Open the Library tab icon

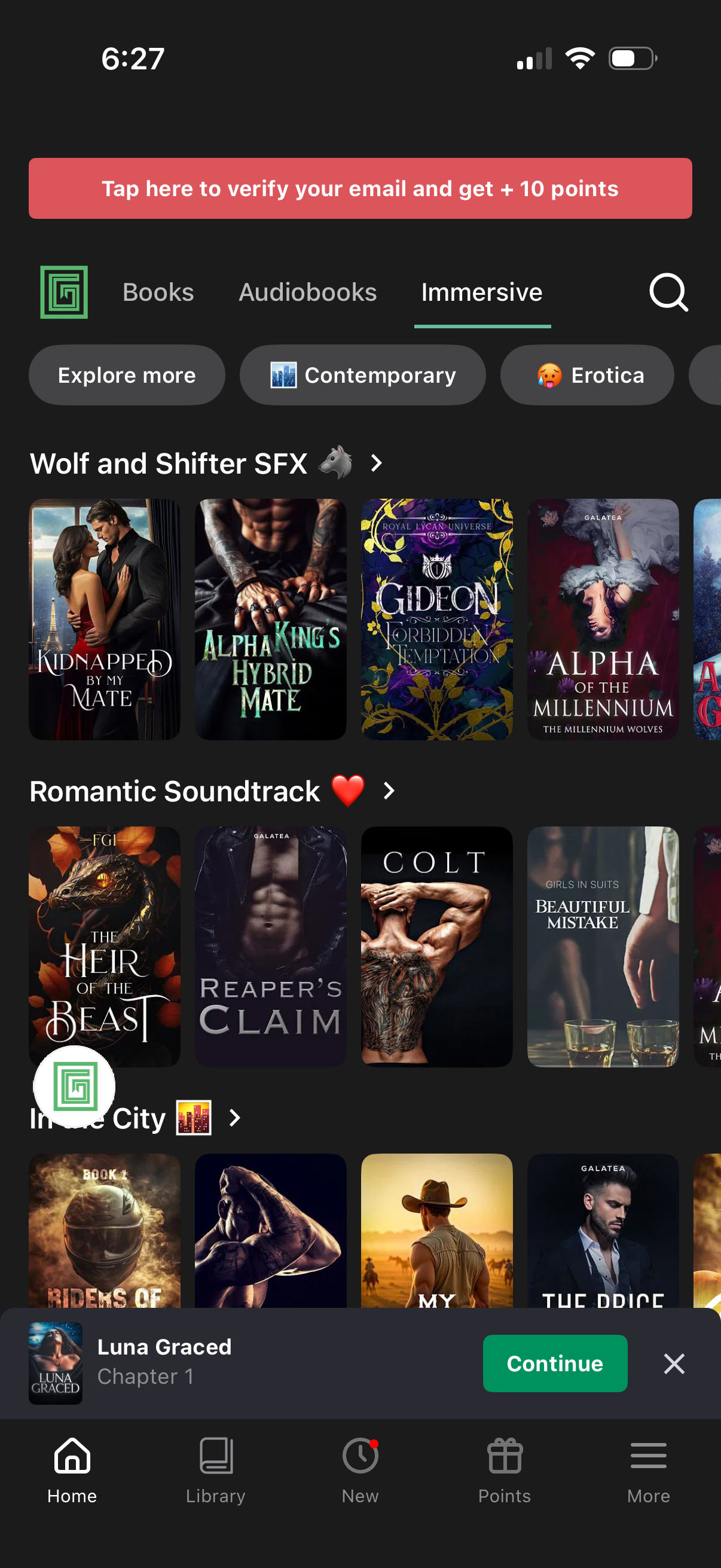coord(216,1456)
